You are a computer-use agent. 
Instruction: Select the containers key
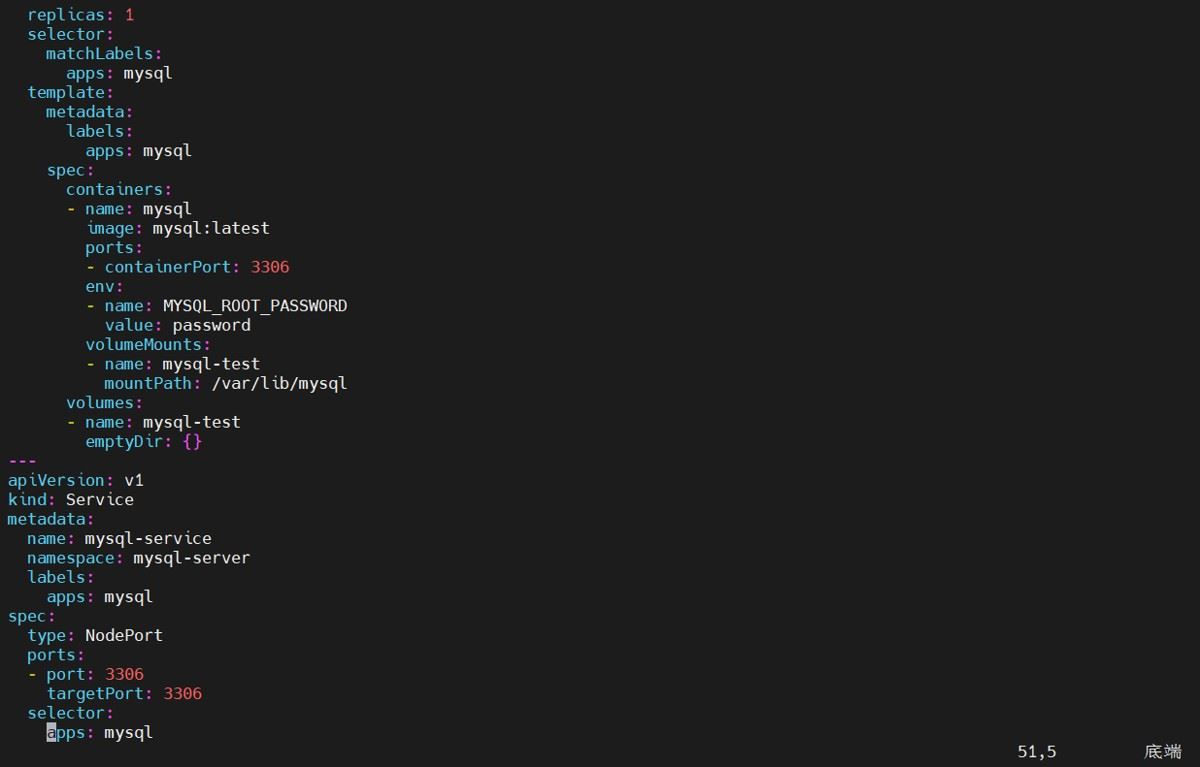(118, 189)
